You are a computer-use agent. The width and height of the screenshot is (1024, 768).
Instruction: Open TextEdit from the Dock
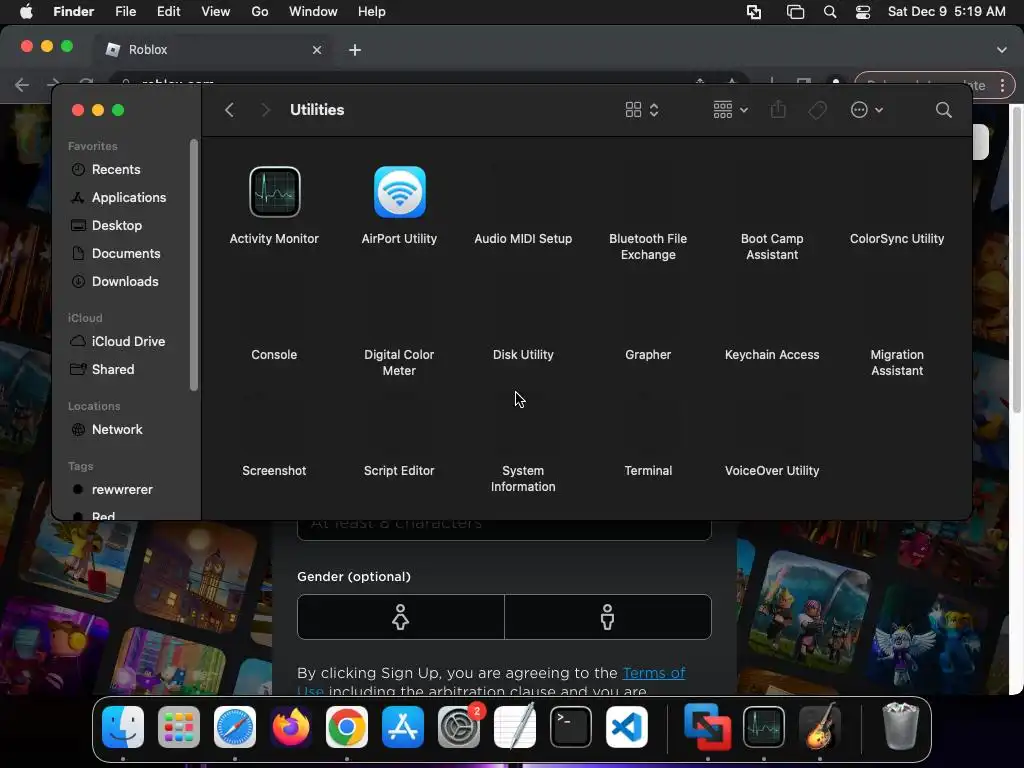pyautogui.click(x=515, y=727)
